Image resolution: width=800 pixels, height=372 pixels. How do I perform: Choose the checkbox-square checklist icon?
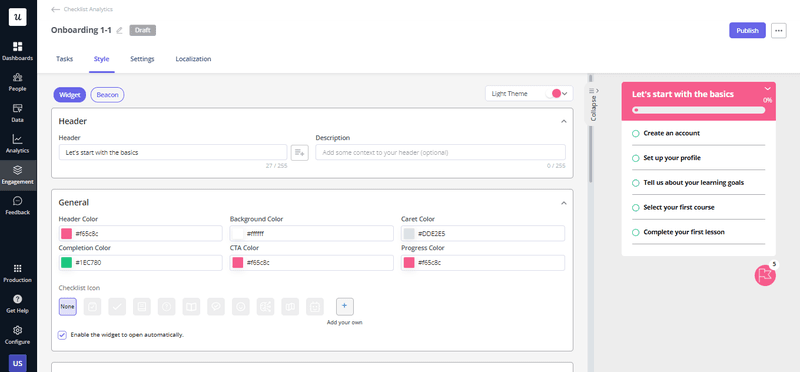coord(92,307)
